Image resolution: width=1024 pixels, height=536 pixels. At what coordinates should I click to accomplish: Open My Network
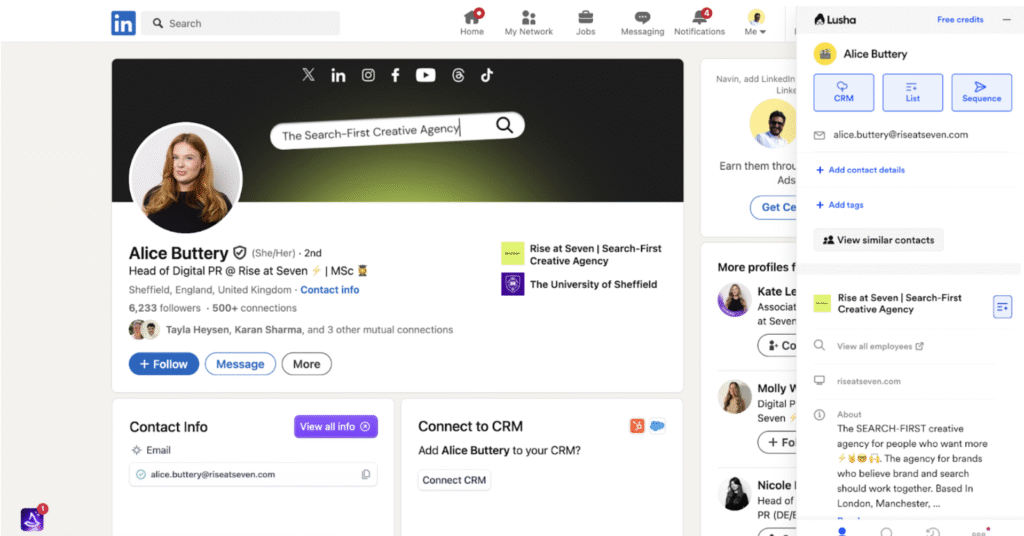point(528,23)
